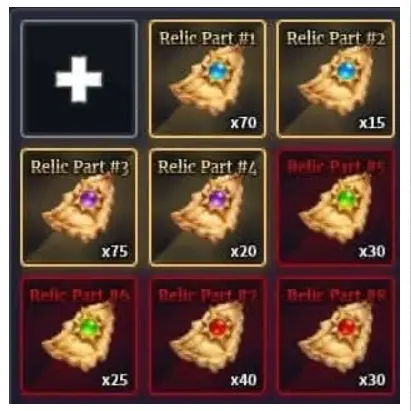411x411 pixels.
Task: Pick the Relic Part #4 purple-gem fragment
Action: tap(207, 209)
